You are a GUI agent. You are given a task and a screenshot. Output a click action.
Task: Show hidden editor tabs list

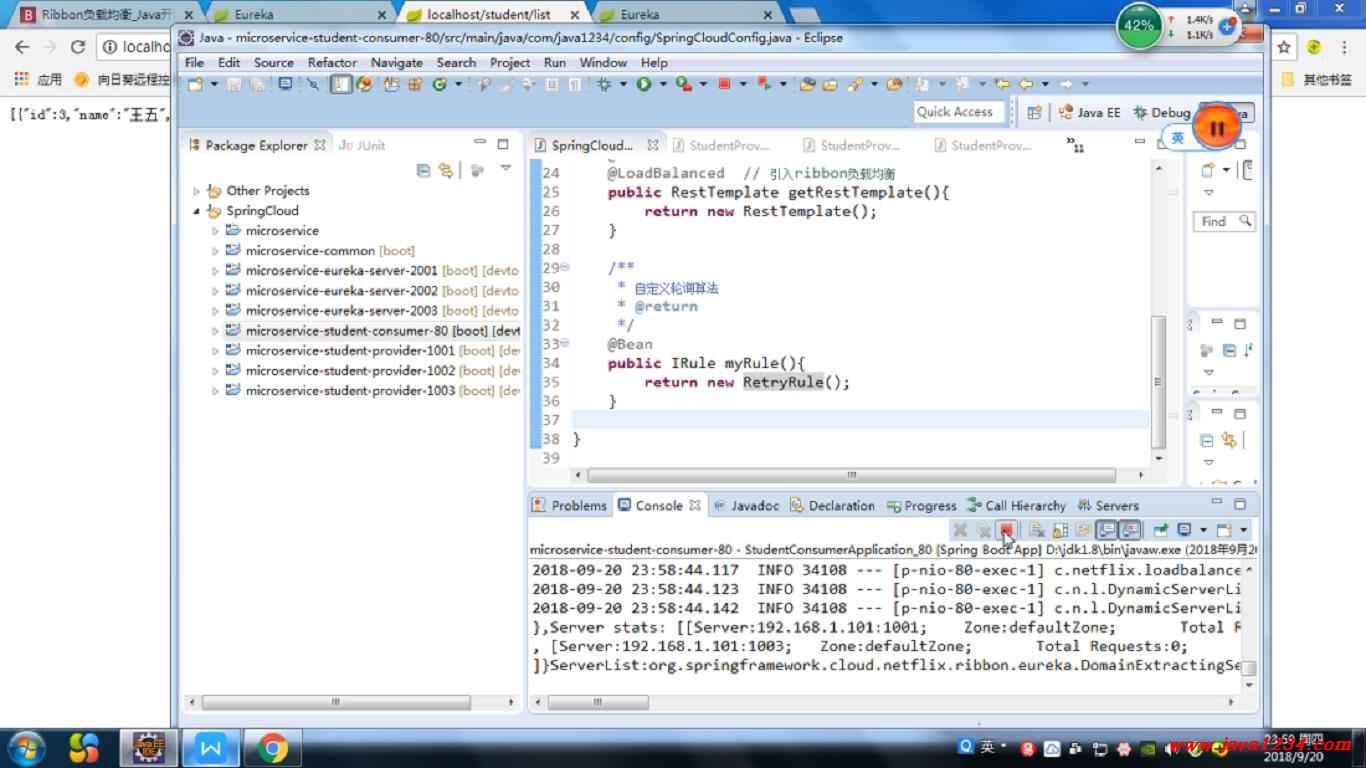(1075, 144)
